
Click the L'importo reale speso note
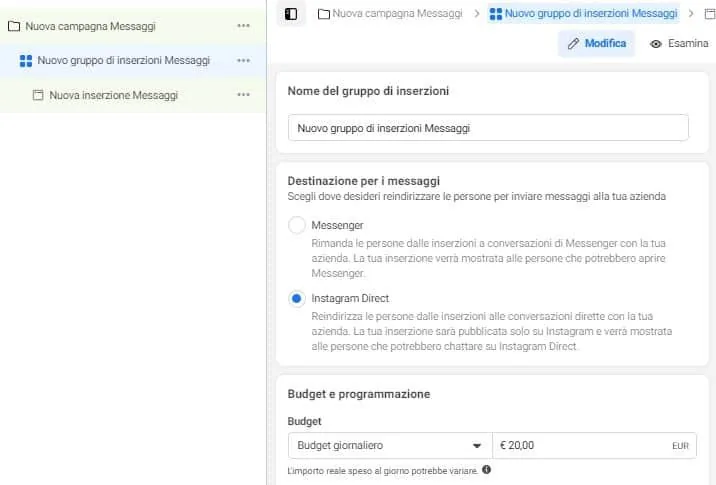point(383,470)
